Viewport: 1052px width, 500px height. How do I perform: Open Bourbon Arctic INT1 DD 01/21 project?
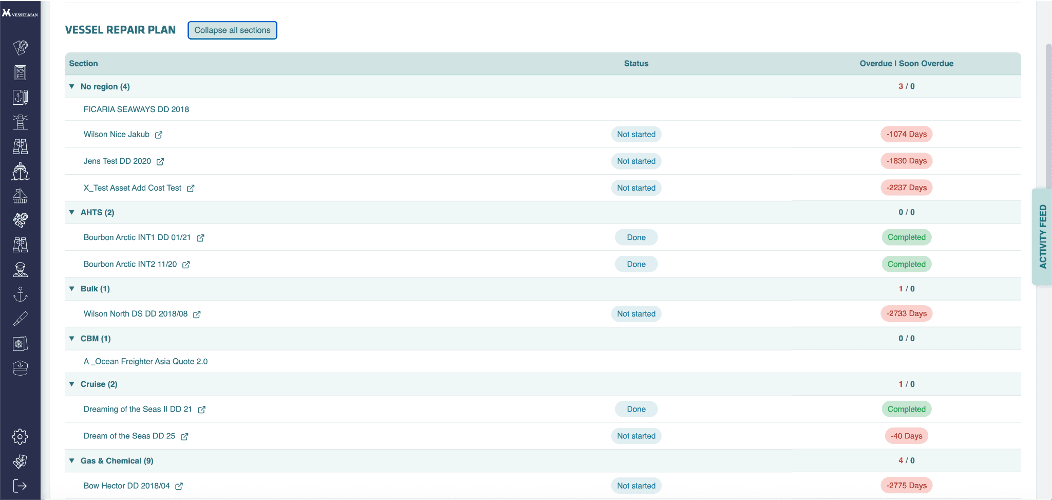click(137, 238)
